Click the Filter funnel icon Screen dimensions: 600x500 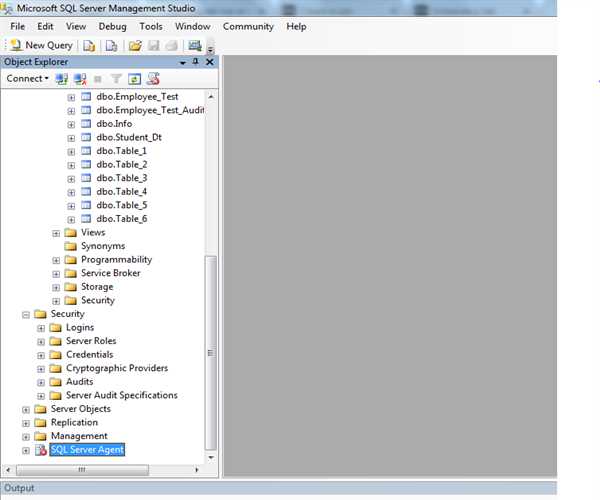pyautogui.click(x=116, y=78)
